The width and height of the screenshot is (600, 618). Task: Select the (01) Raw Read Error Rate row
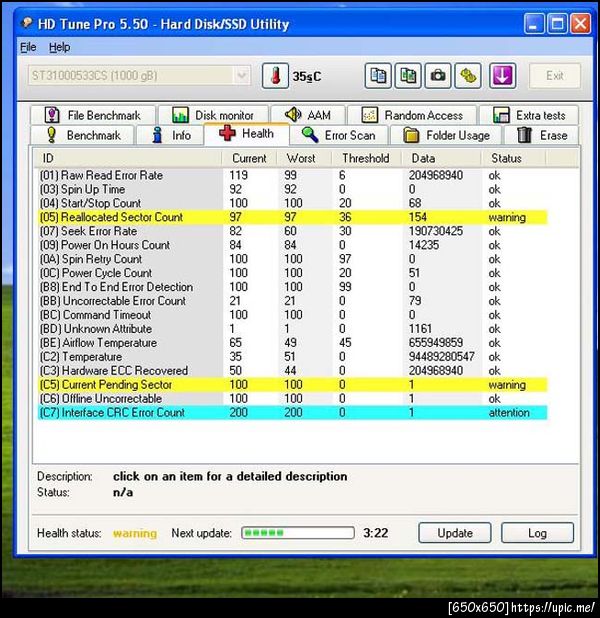coord(292,175)
